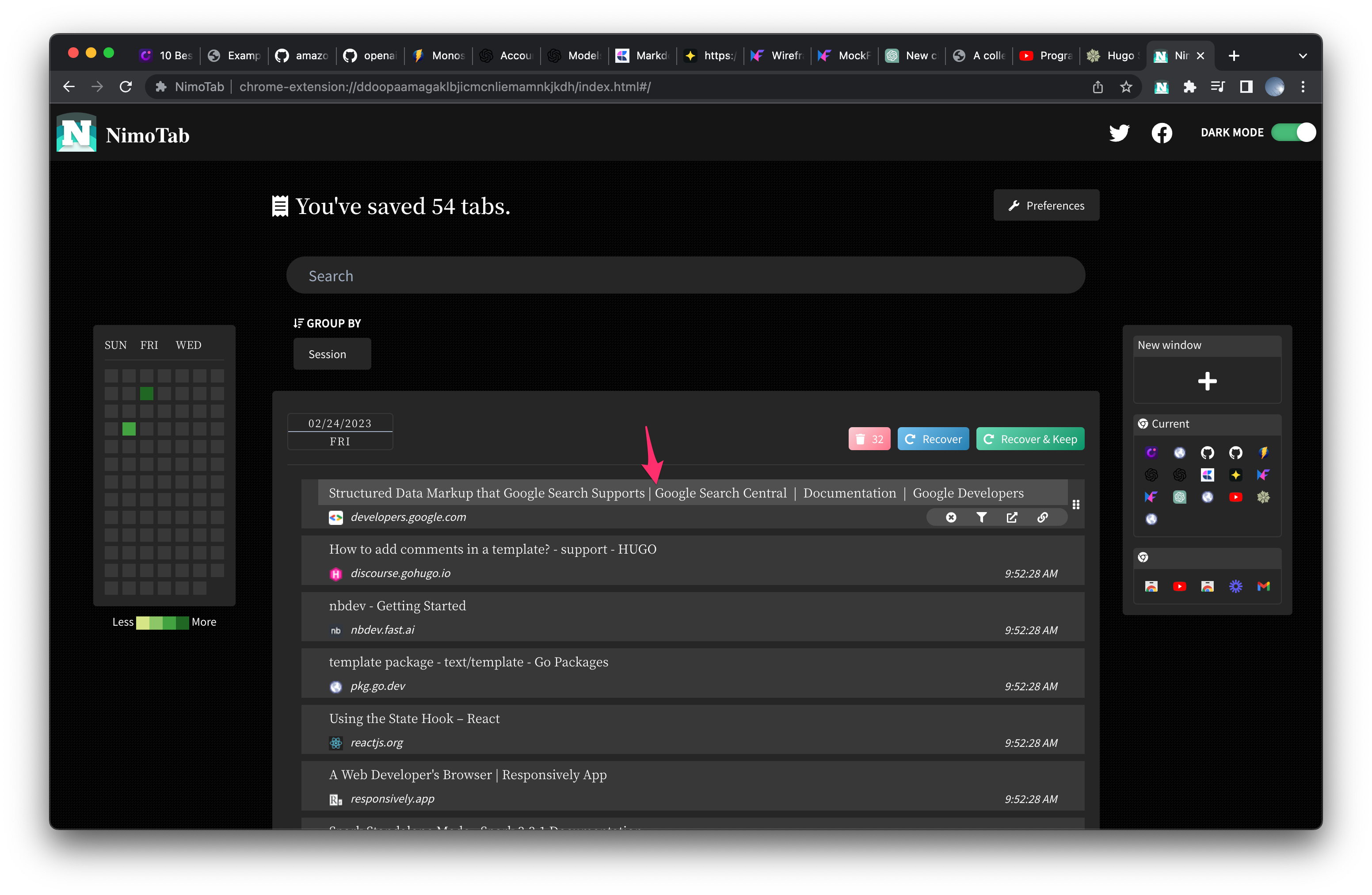Click the 02/24/2023 session date label
The image size is (1372, 895).
click(339, 423)
